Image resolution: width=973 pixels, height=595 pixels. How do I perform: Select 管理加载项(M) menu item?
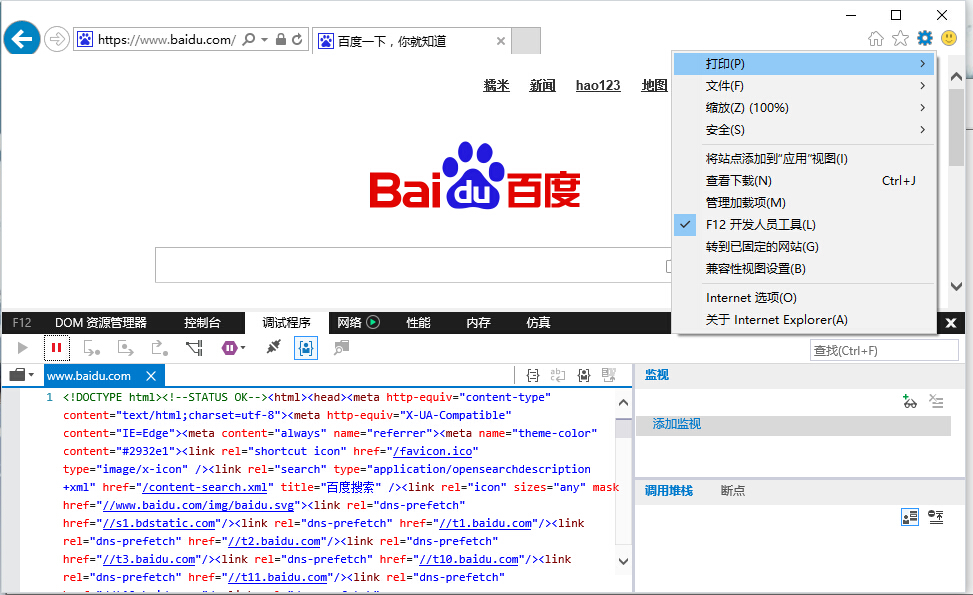pos(804,203)
